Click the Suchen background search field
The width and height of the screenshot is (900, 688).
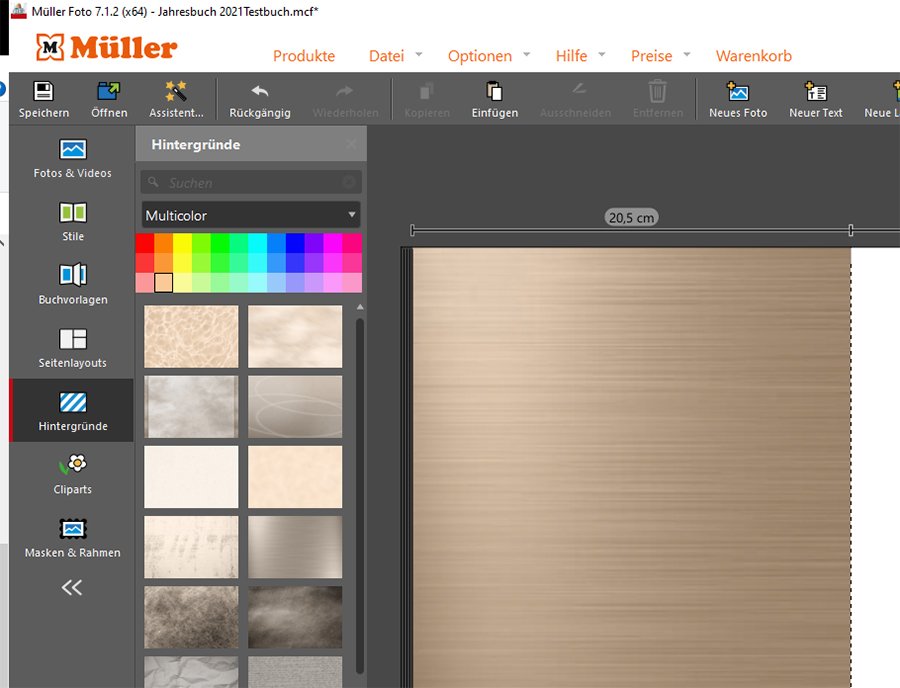251,182
